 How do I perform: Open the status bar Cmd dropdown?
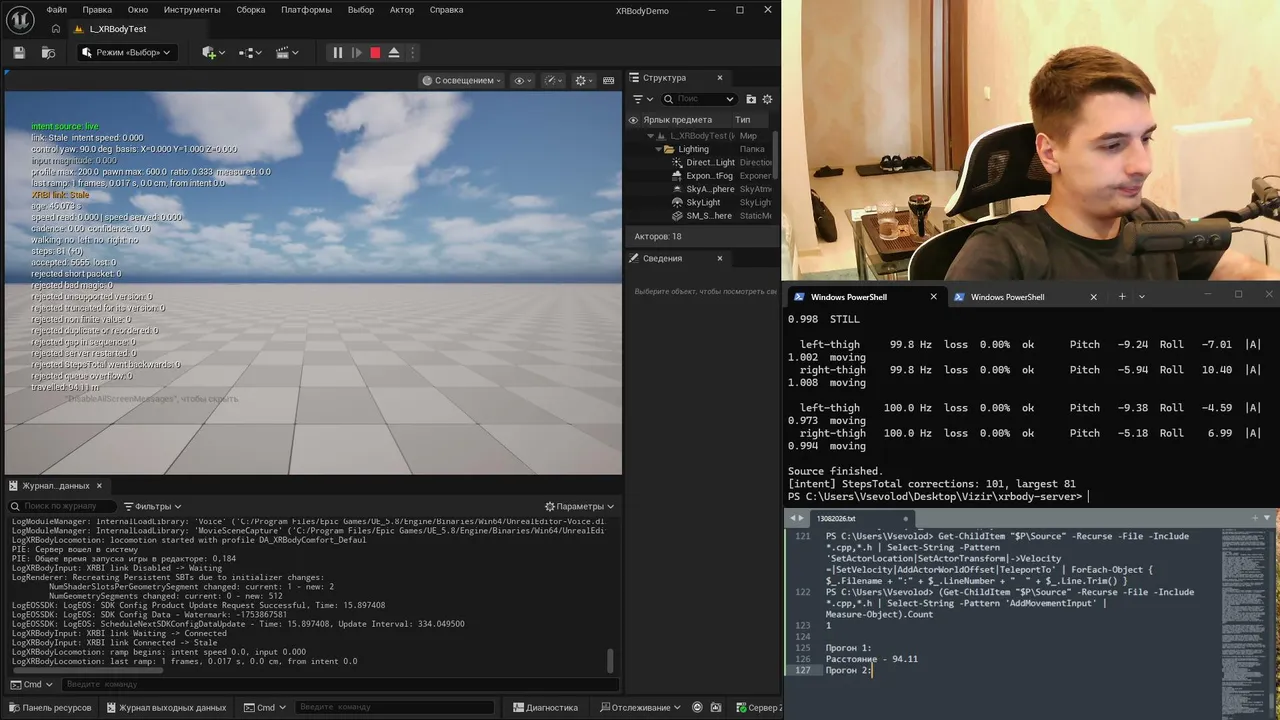pyautogui.click(x=266, y=708)
